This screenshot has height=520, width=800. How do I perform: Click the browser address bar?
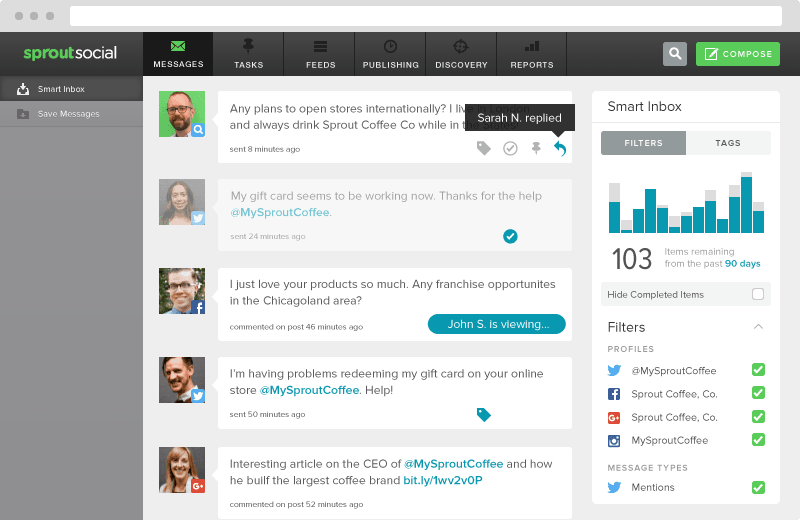[x=426, y=16]
